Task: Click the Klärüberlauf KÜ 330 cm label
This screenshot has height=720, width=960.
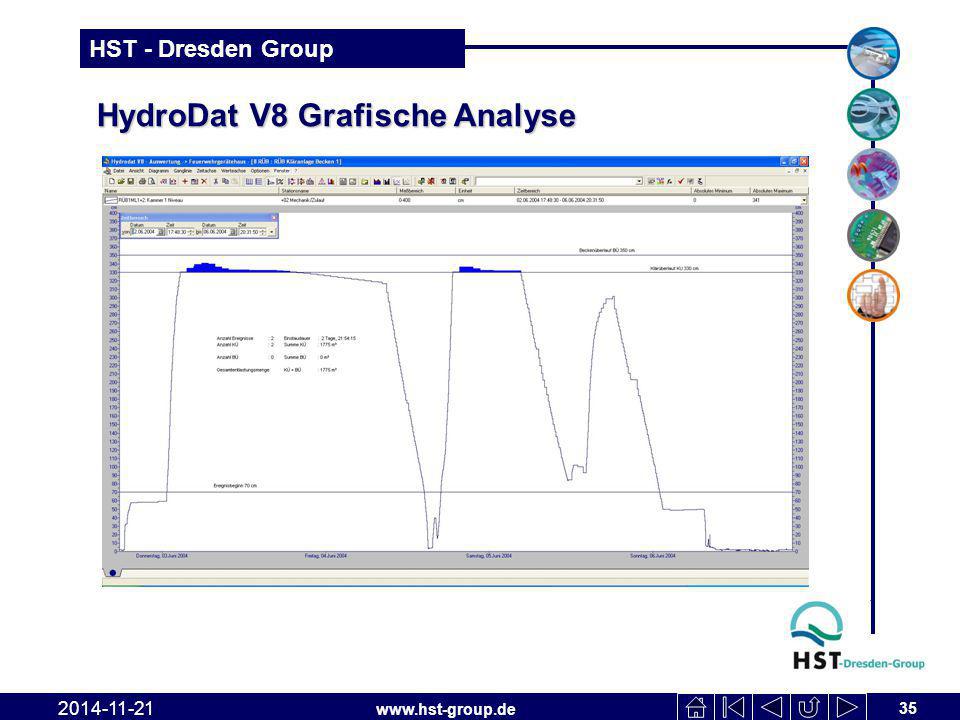Action: pyautogui.click(x=675, y=268)
